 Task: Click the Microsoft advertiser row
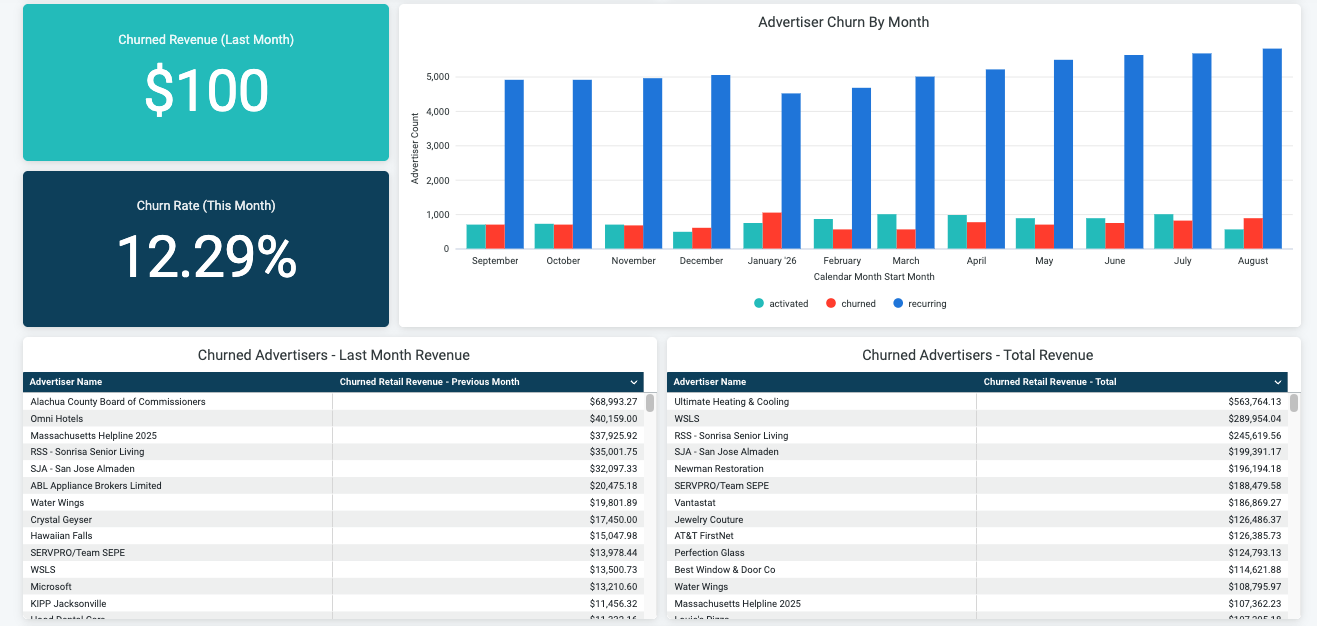coord(334,587)
